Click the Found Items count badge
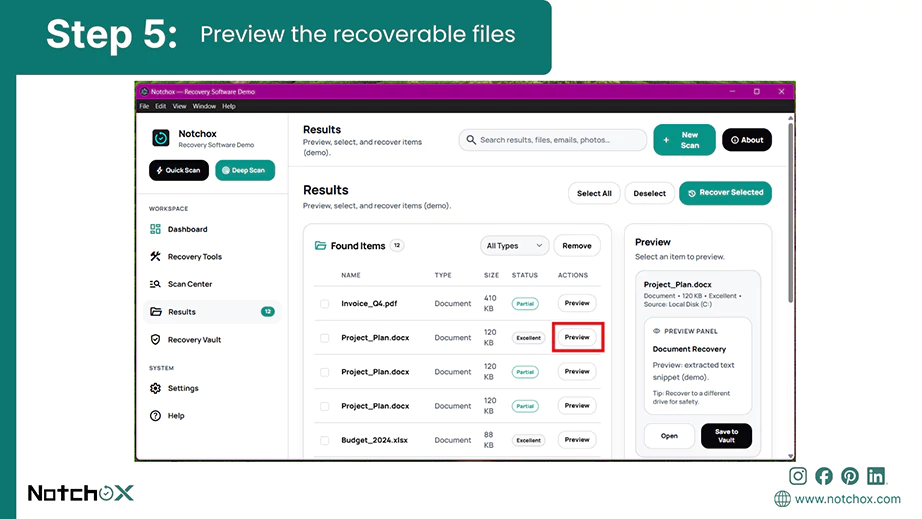Screen dimensions: 922x519 click(397, 246)
